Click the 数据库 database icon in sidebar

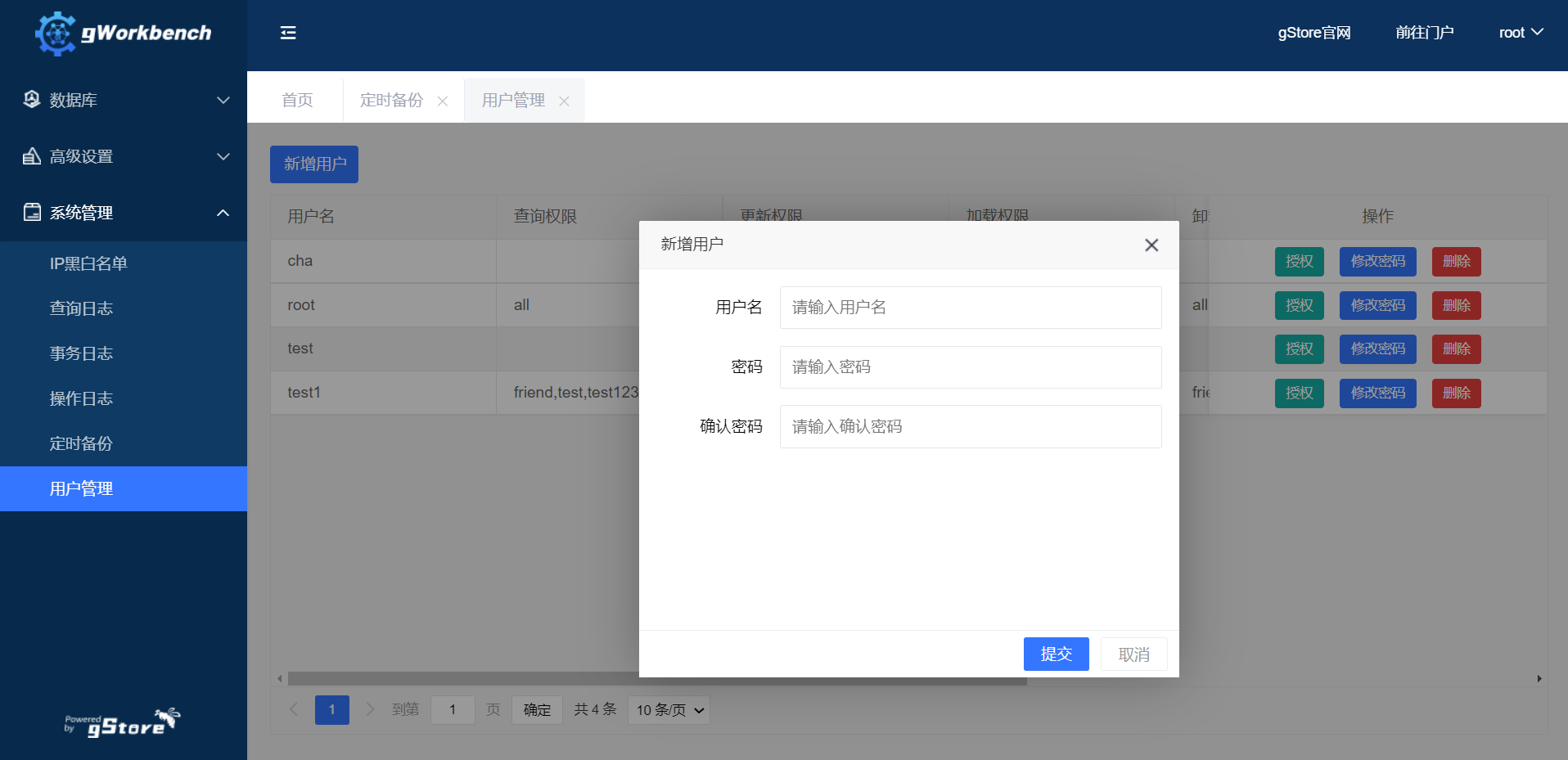[x=32, y=100]
